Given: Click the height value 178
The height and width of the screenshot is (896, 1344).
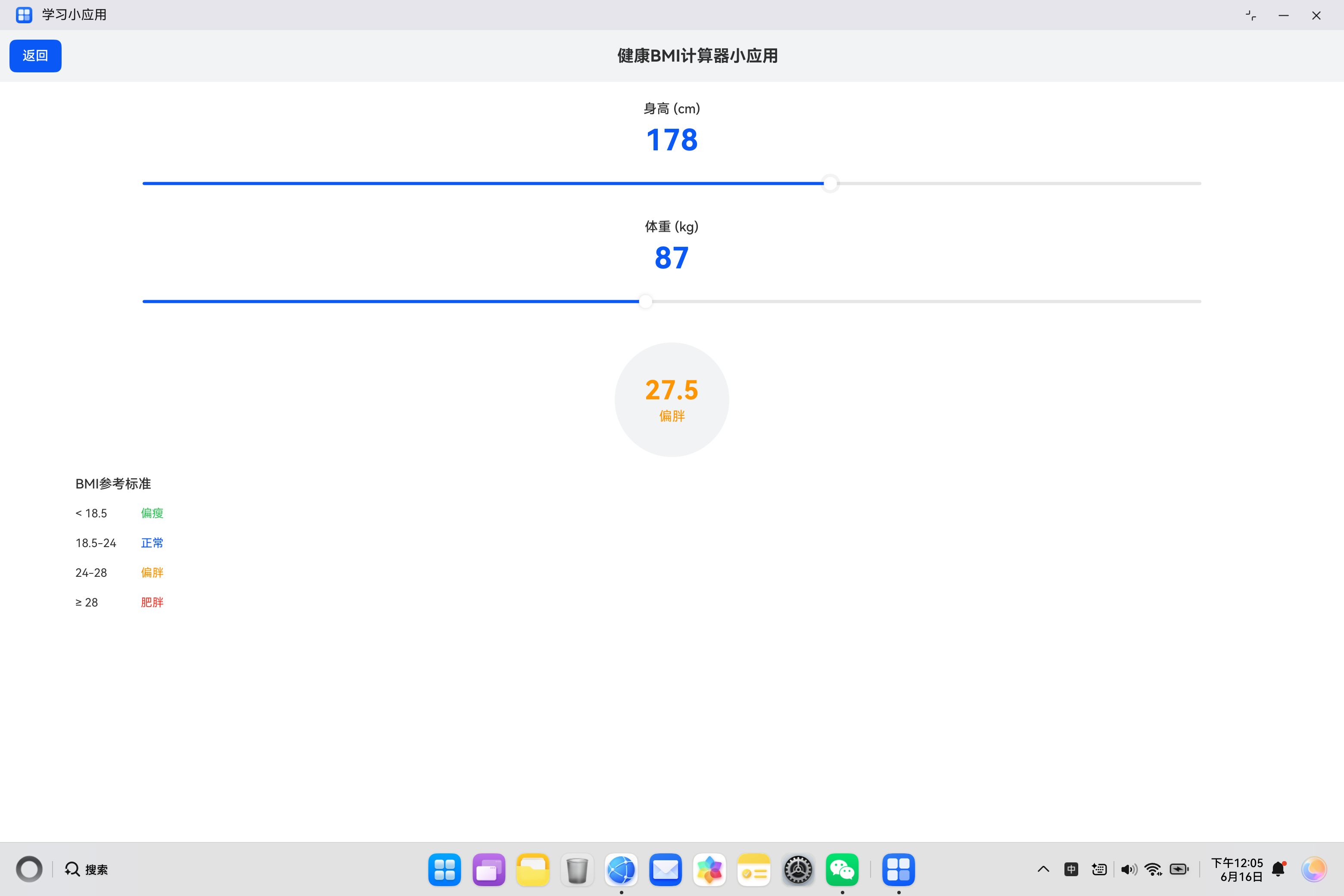Looking at the screenshot, I should 672,140.
